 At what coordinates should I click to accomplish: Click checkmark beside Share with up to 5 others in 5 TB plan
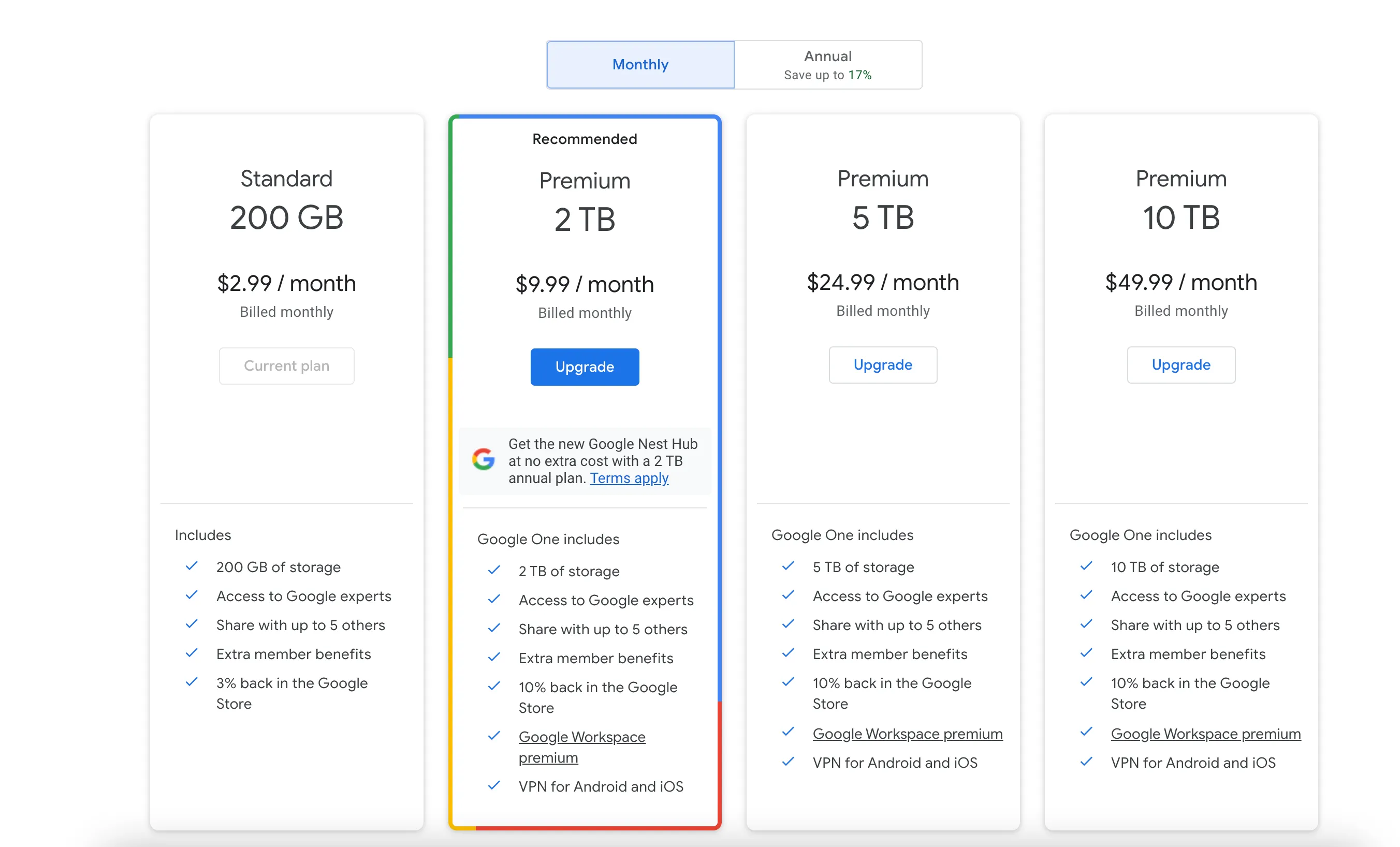788,624
